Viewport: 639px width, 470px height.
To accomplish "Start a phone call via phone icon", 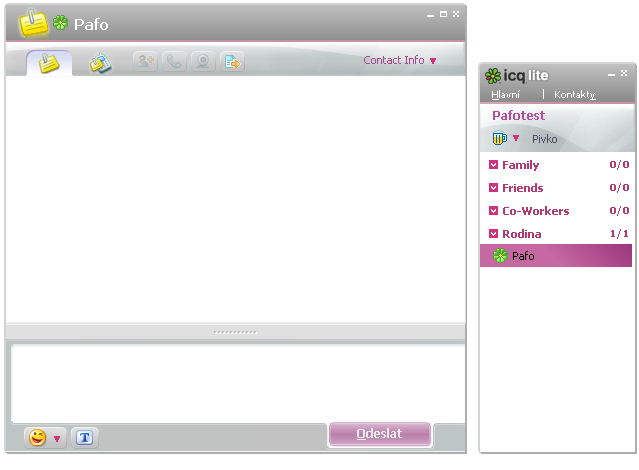I will pos(174,62).
